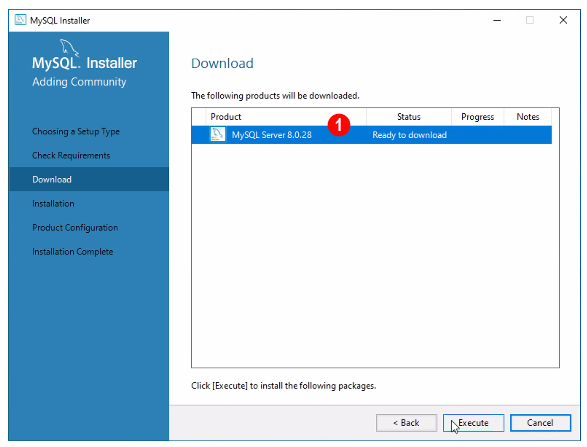Image resolution: width=587 pixels, height=447 pixels.
Task: Select the MySQL Server 8.0.28 row
Action: [371, 135]
